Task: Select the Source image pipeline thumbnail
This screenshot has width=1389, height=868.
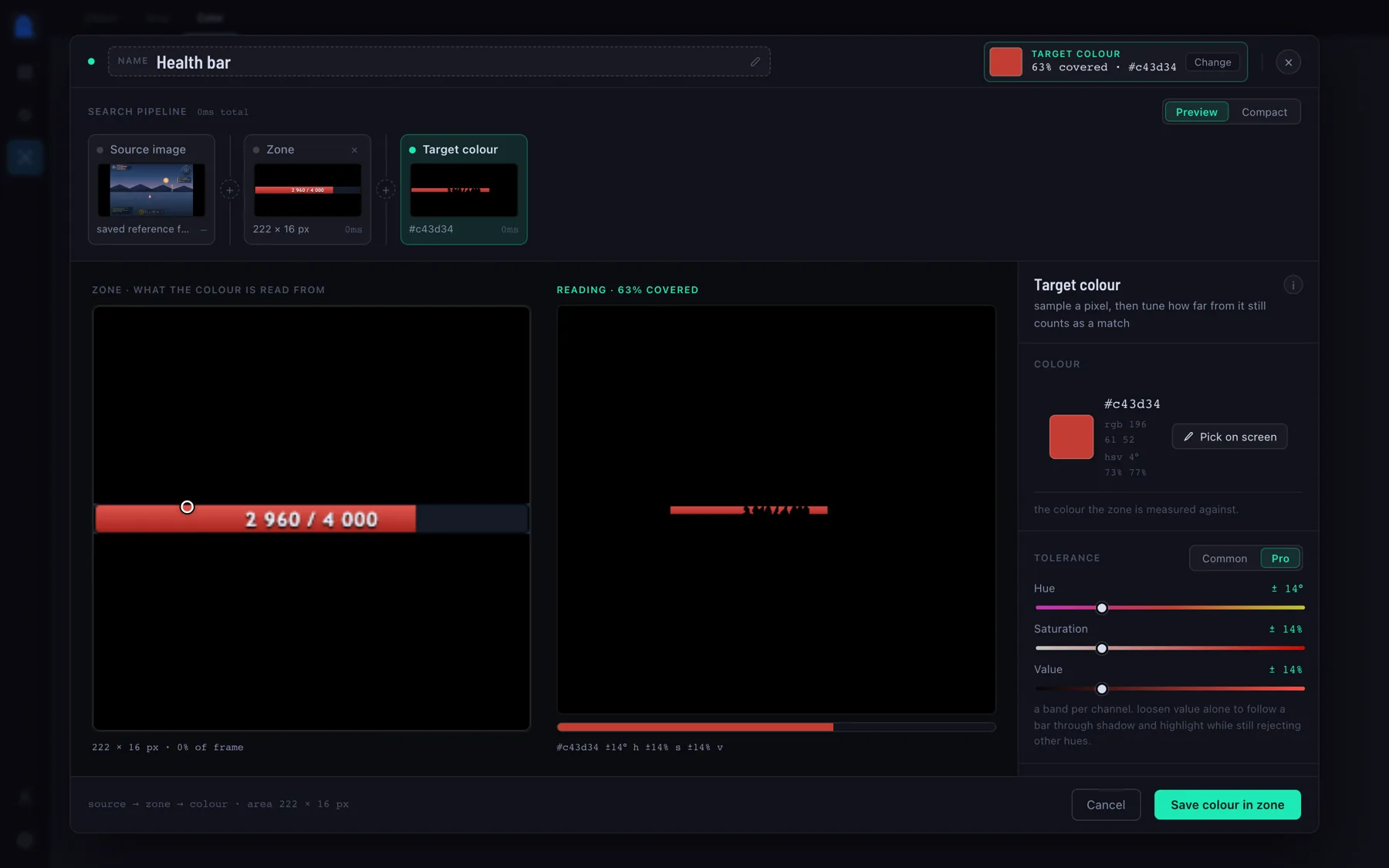Action: (151, 190)
